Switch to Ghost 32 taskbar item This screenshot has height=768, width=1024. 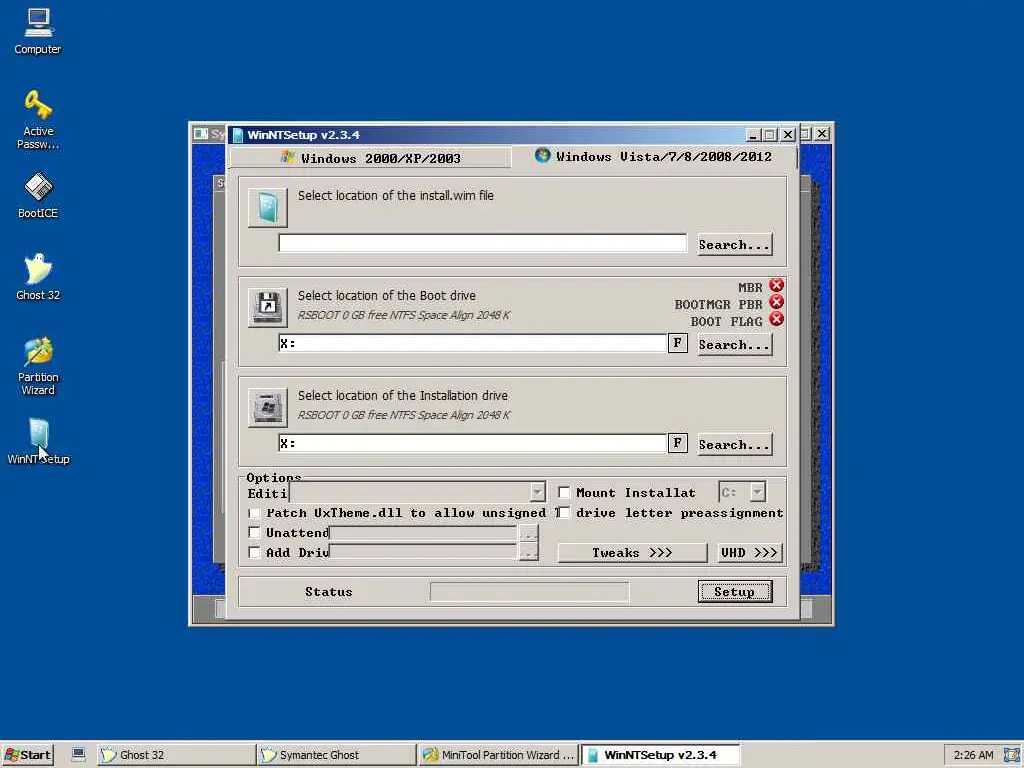pos(176,755)
